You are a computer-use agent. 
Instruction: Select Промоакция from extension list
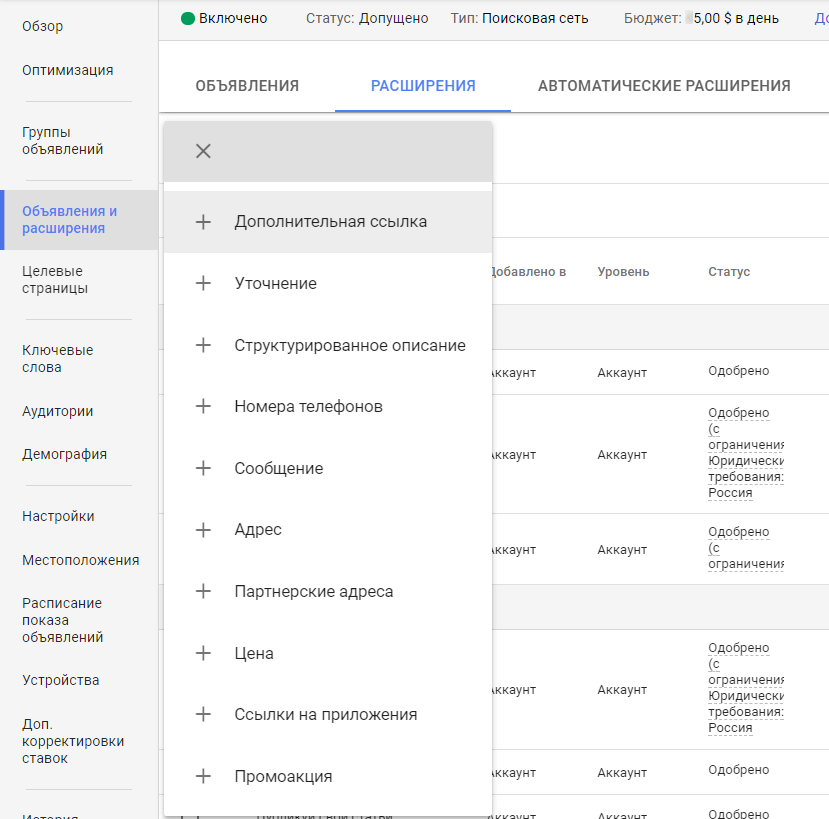coord(283,777)
